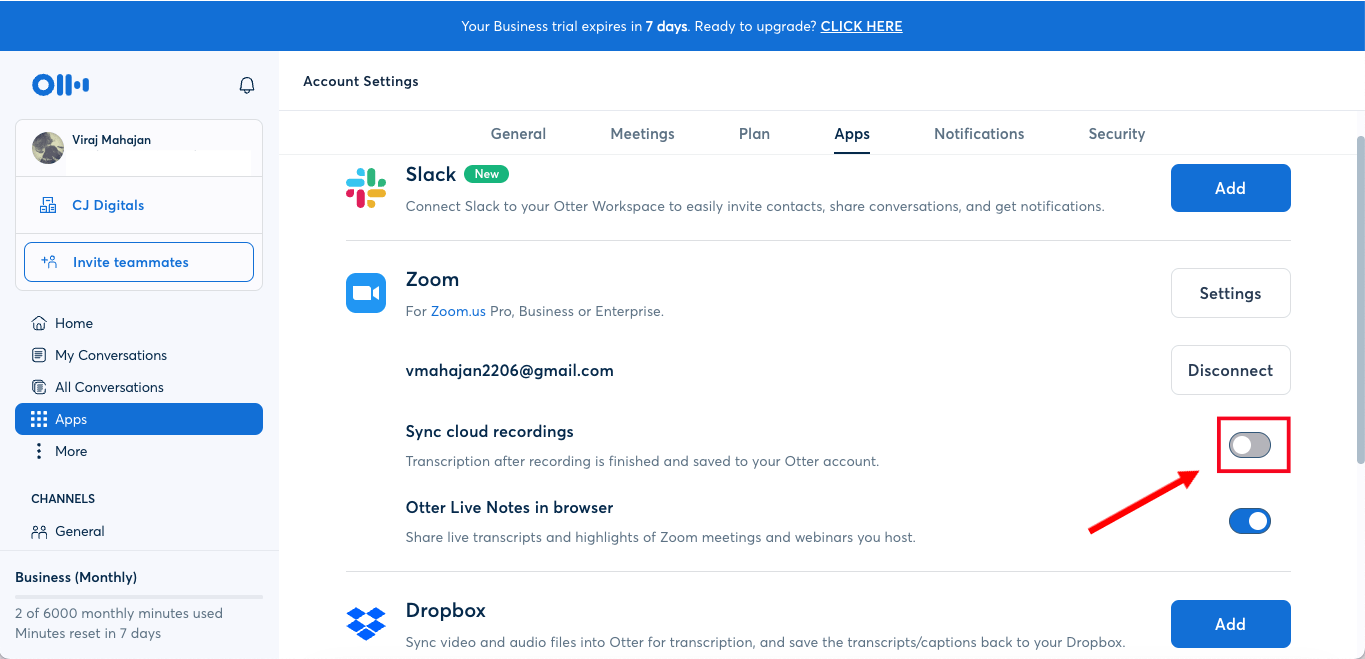
Task: Click the vmahajan2206@gmail.com email text
Action: pyautogui.click(x=509, y=370)
